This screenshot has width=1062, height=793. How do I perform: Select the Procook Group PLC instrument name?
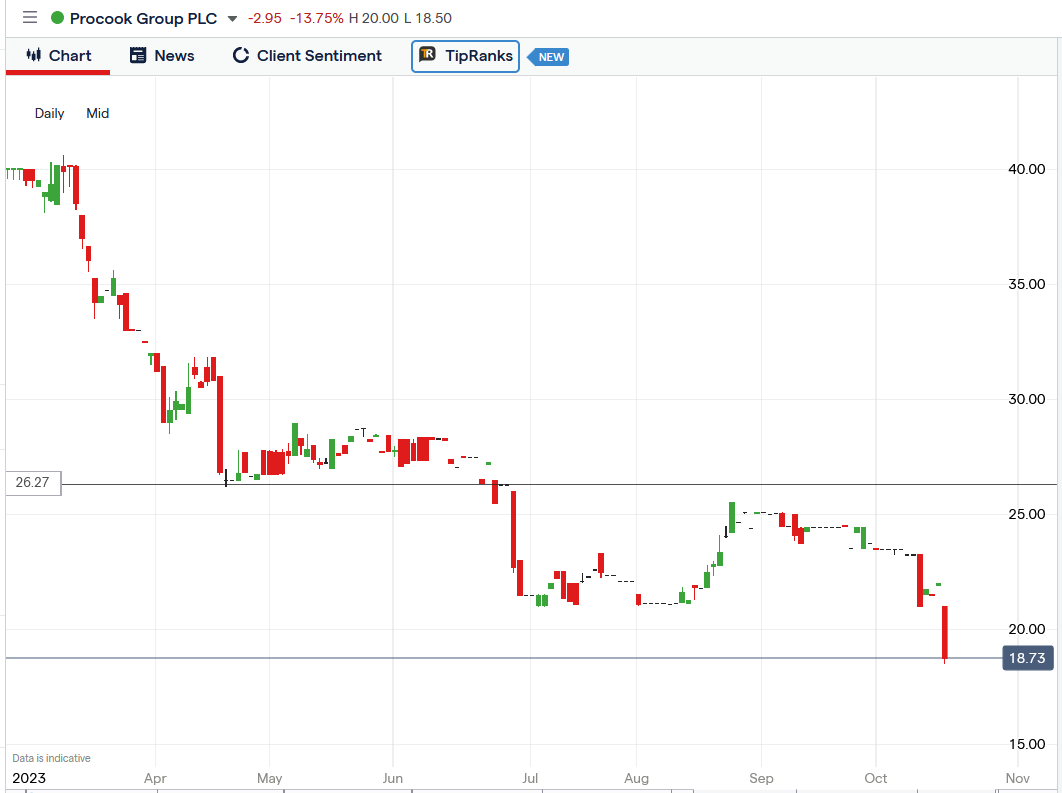click(x=144, y=18)
